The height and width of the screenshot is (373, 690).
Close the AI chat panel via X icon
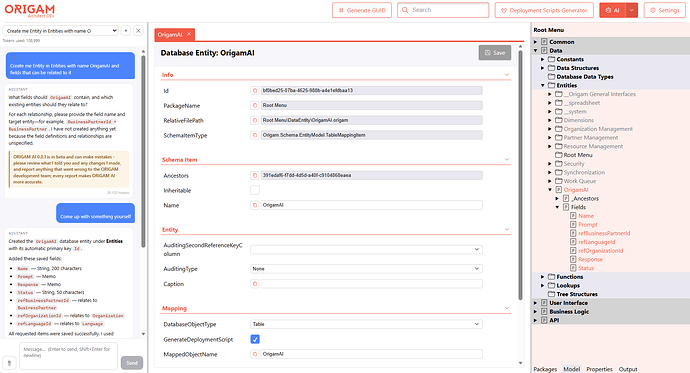[138, 31]
